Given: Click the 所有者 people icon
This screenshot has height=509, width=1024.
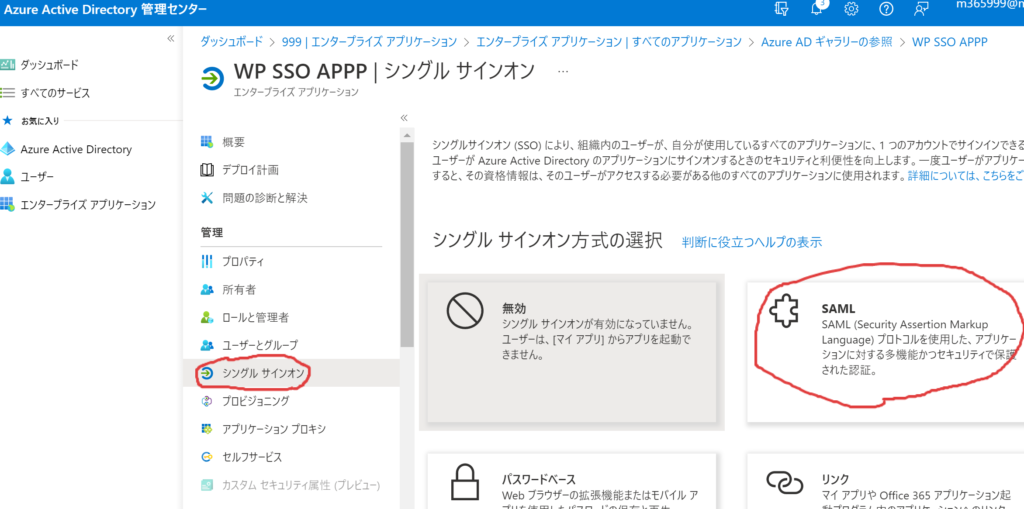Looking at the screenshot, I should 206,289.
